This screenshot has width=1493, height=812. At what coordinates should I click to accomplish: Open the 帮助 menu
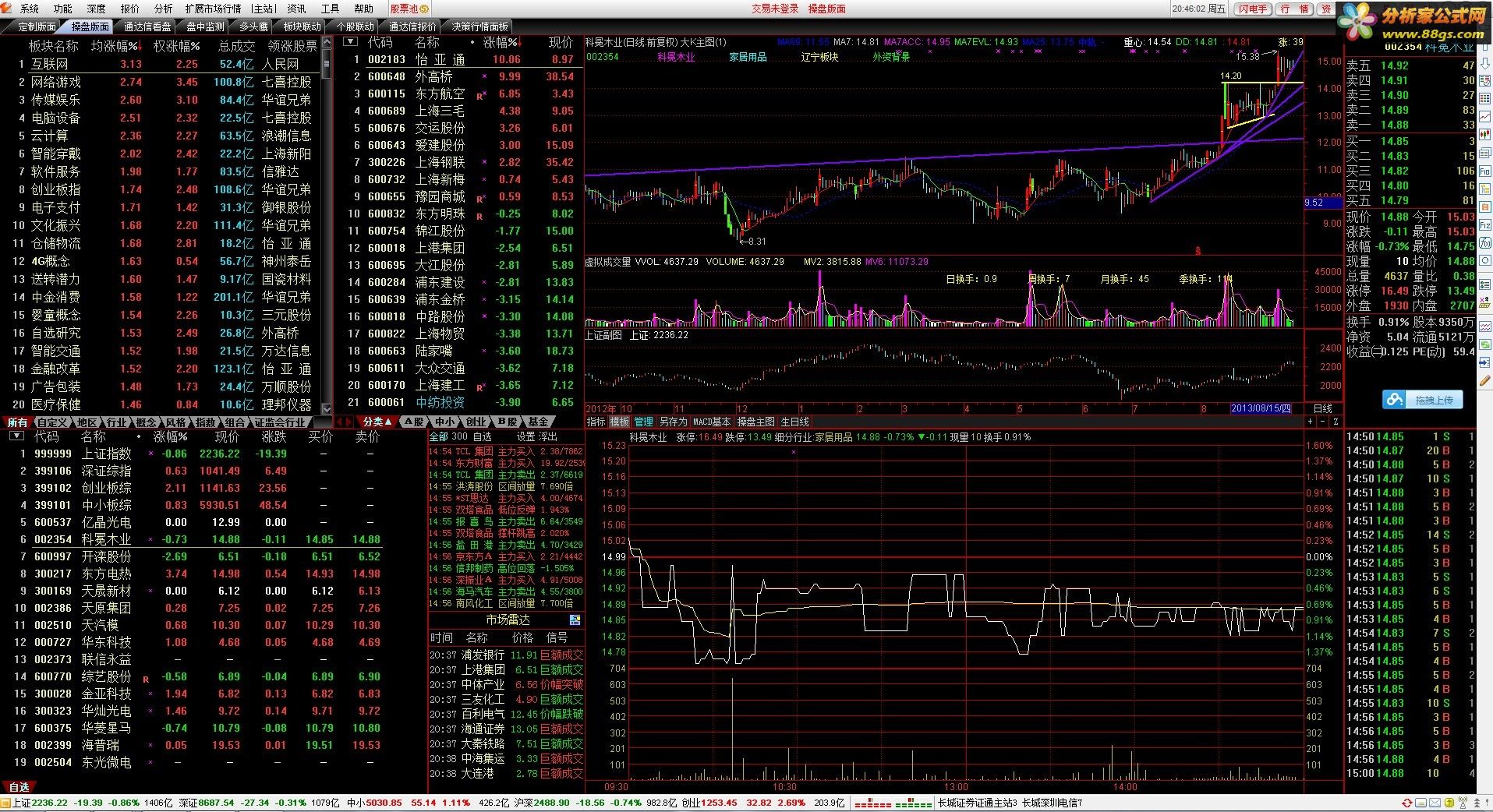[364, 9]
